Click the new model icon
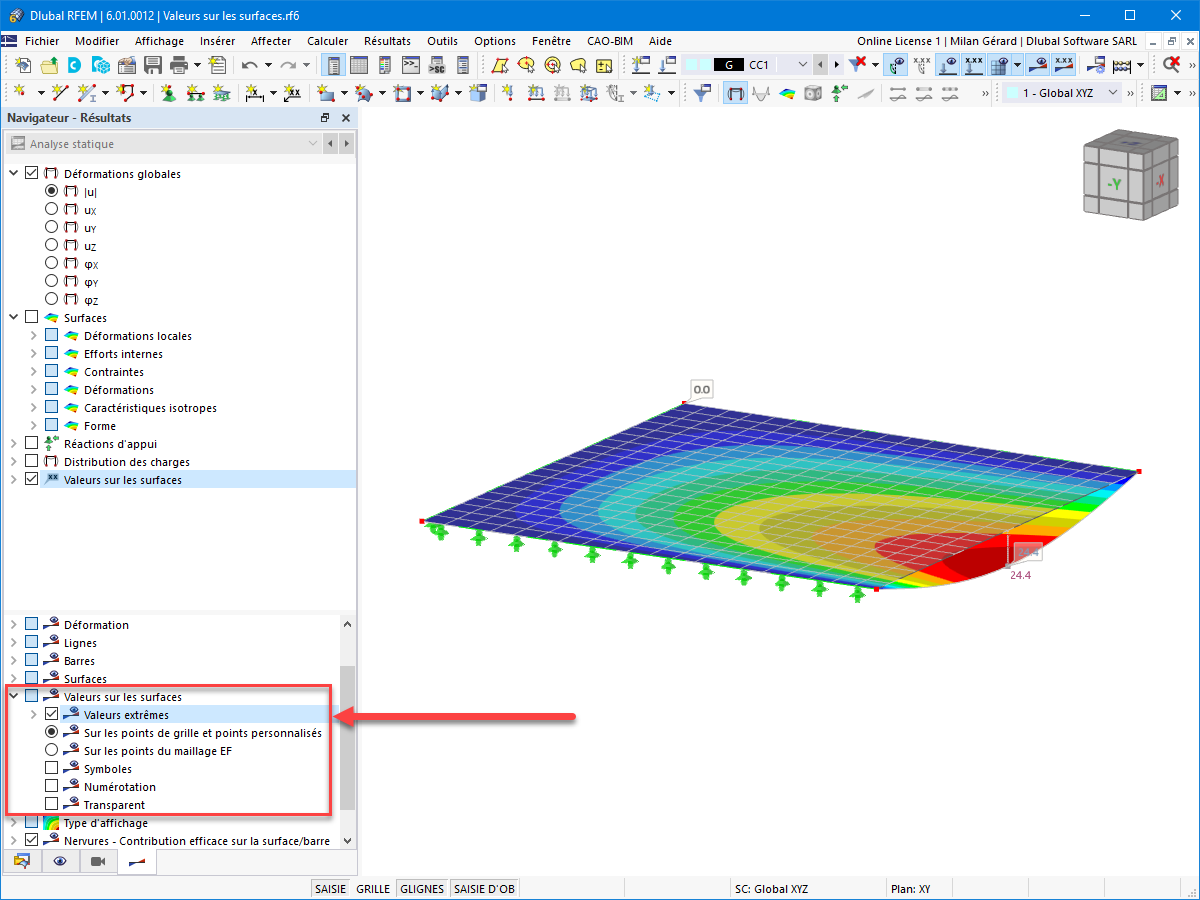 coord(23,65)
